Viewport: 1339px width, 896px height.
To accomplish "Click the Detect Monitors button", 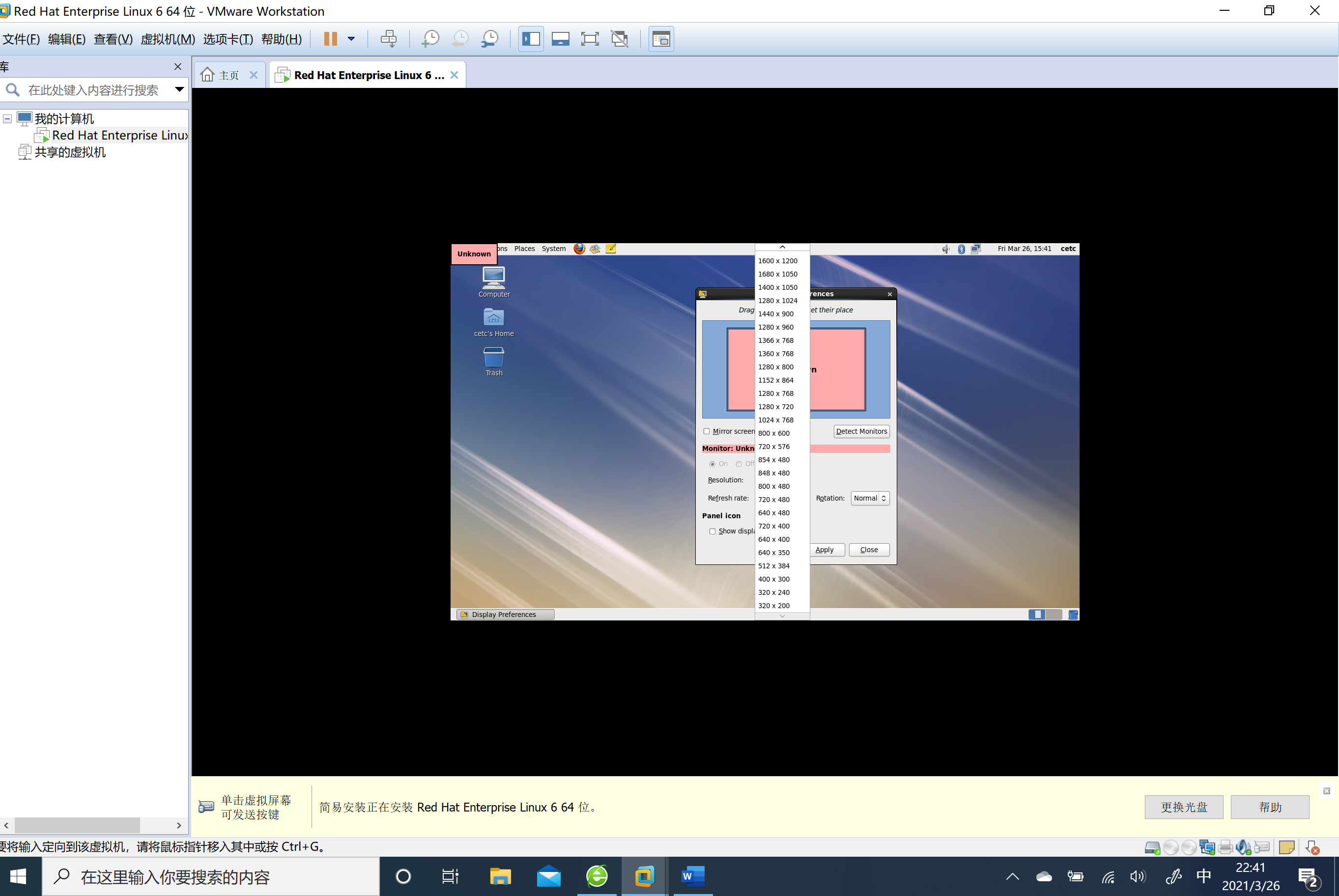I will 861,431.
